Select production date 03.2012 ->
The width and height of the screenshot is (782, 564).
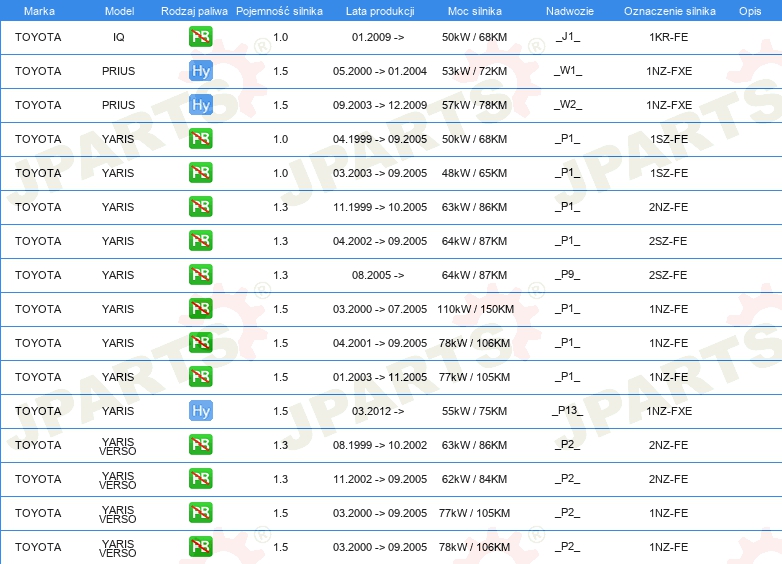point(378,411)
